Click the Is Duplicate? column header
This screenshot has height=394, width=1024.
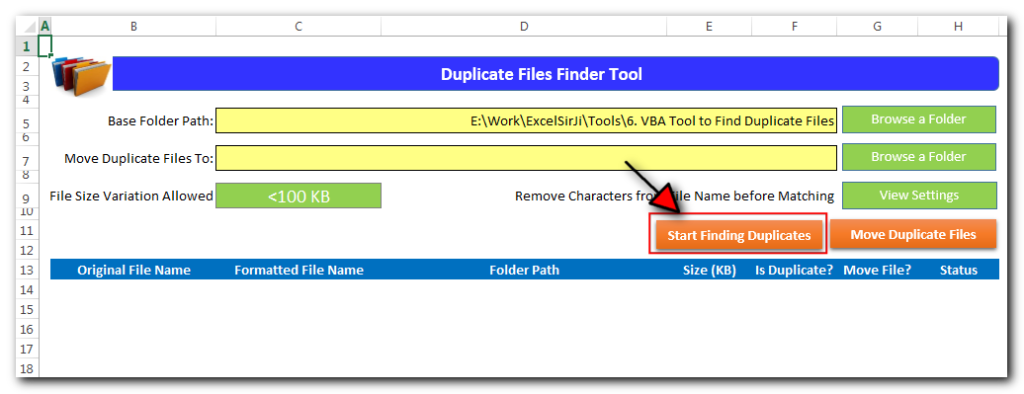(x=794, y=270)
